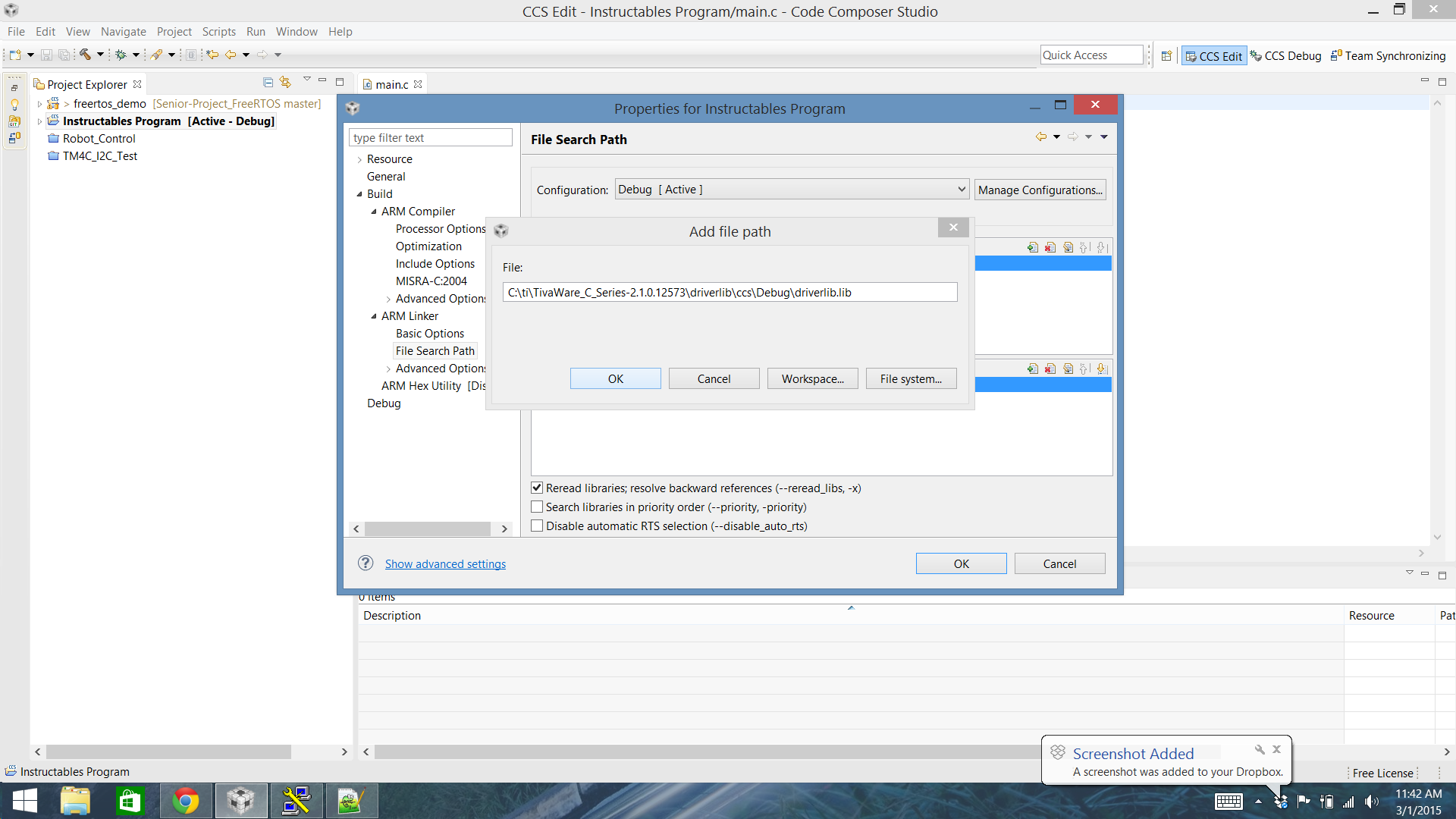Image resolution: width=1456 pixels, height=819 pixels.
Task: Enable Search libraries in priority order
Action: (x=537, y=507)
